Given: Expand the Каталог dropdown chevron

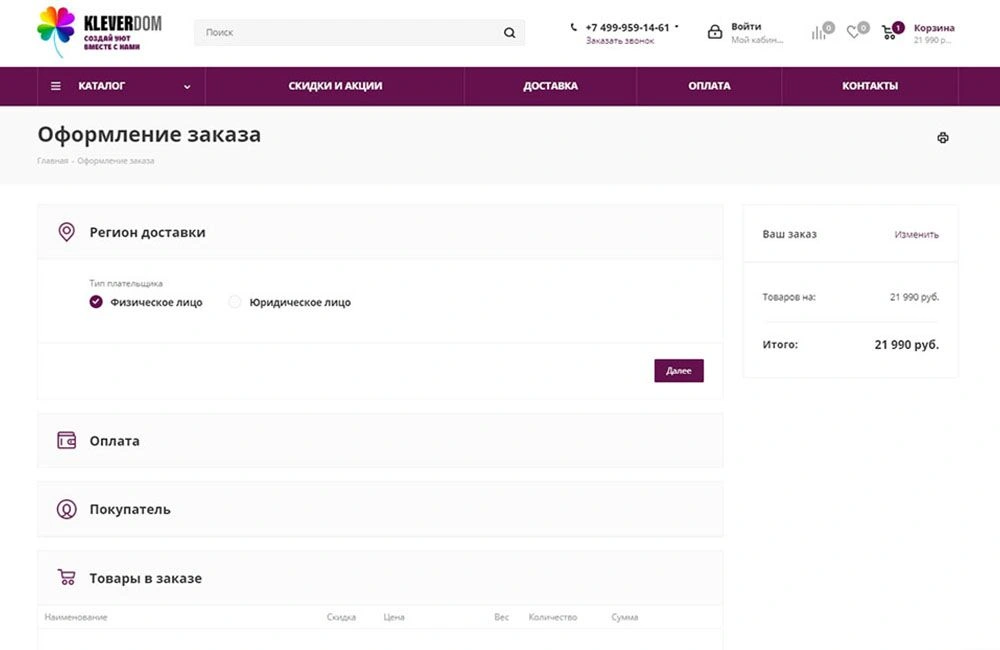Looking at the screenshot, I should click(187, 87).
